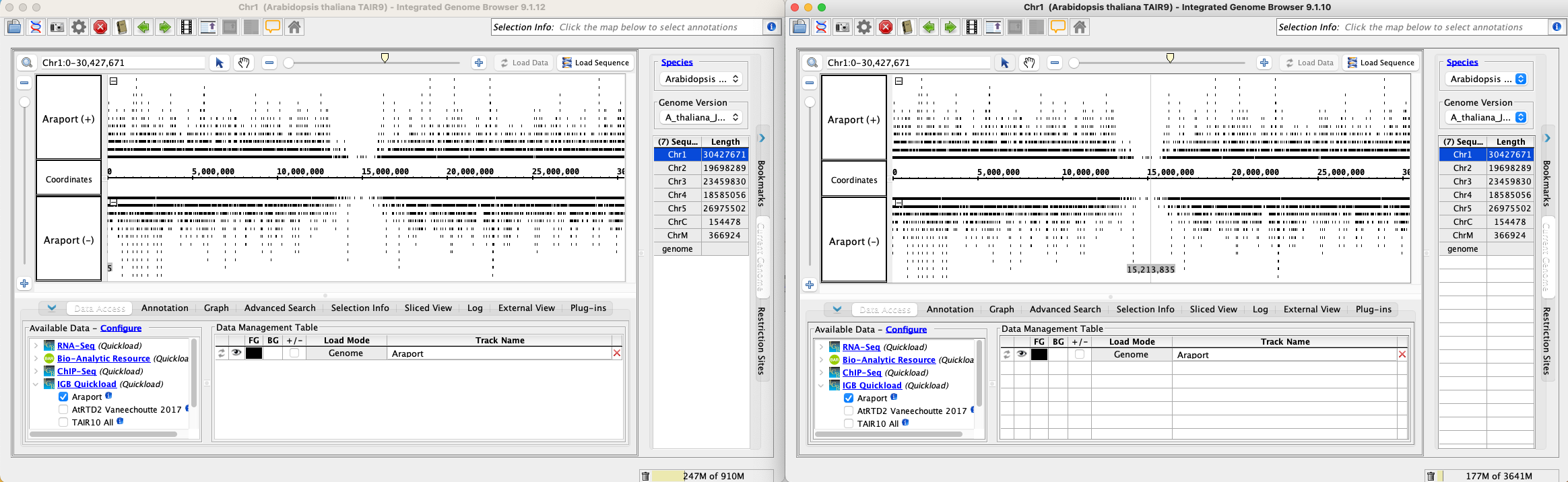Open the Sliced View tab in right window
The height and width of the screenshot is (482, 1568).
(x=1213, y=309)
